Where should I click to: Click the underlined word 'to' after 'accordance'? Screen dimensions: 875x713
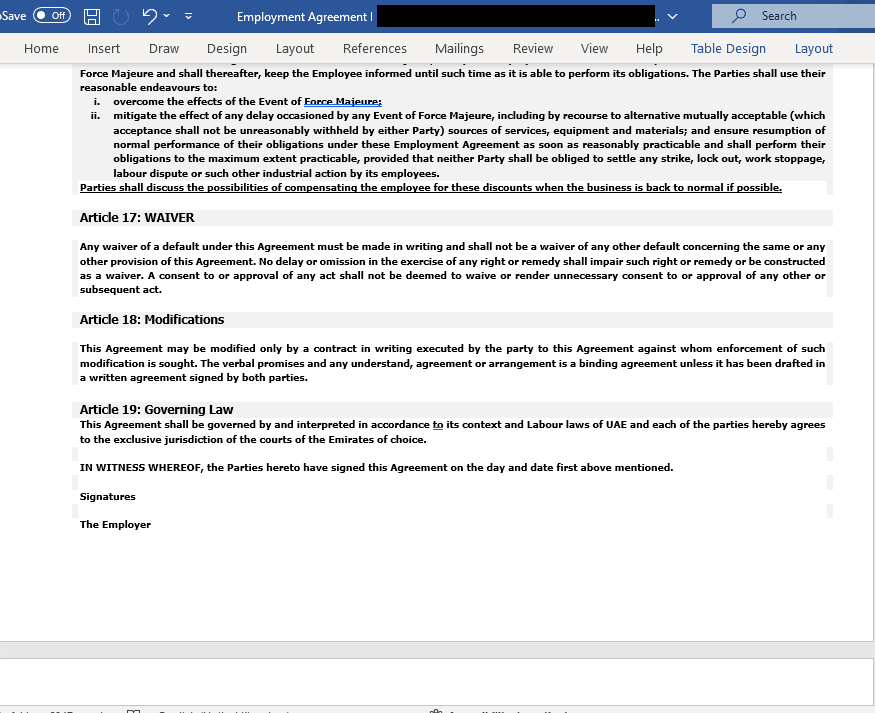[x=438, y=425]
